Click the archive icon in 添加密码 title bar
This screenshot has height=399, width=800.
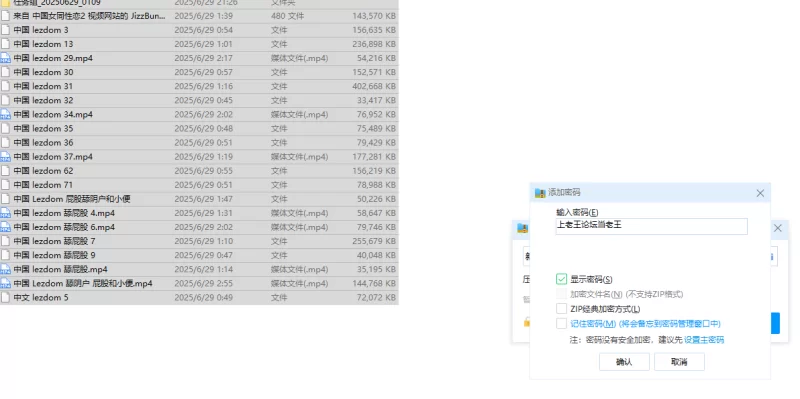pos(540,193)
